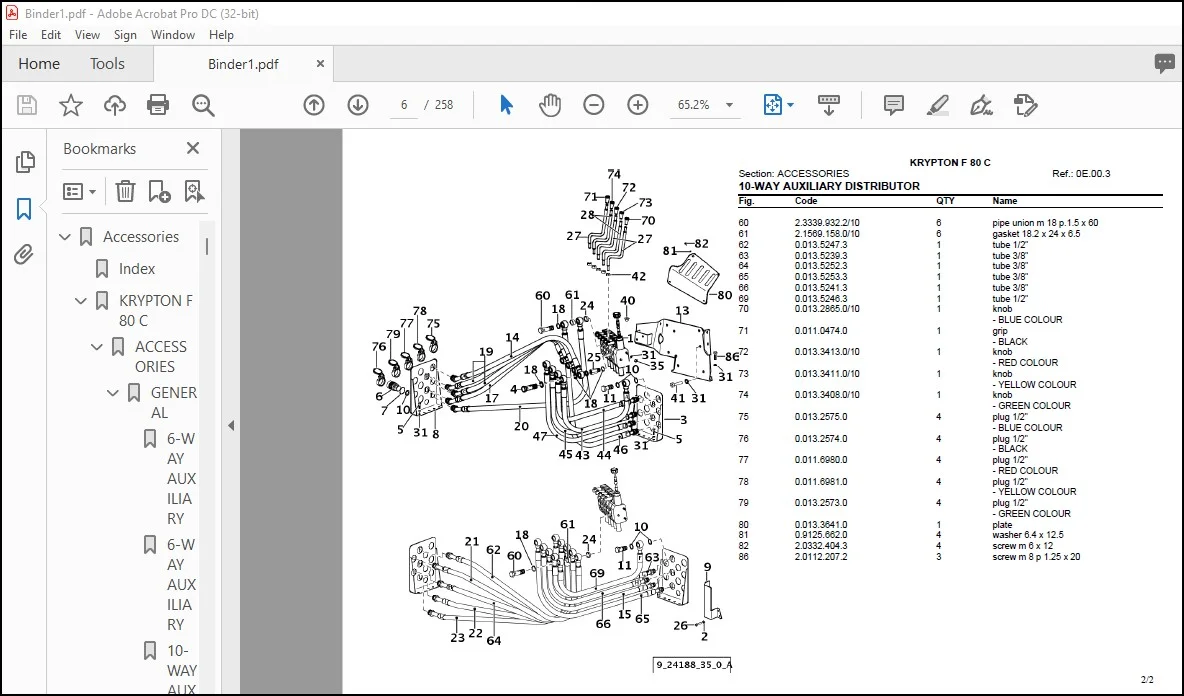Open the Sign document pen tool
1184x696 pixels.
pos(981,105)
